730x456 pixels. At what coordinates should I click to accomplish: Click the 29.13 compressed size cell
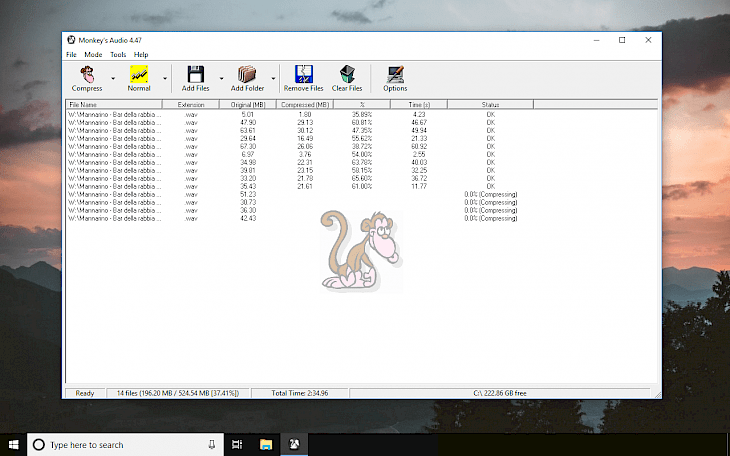[x=305, y=123]
